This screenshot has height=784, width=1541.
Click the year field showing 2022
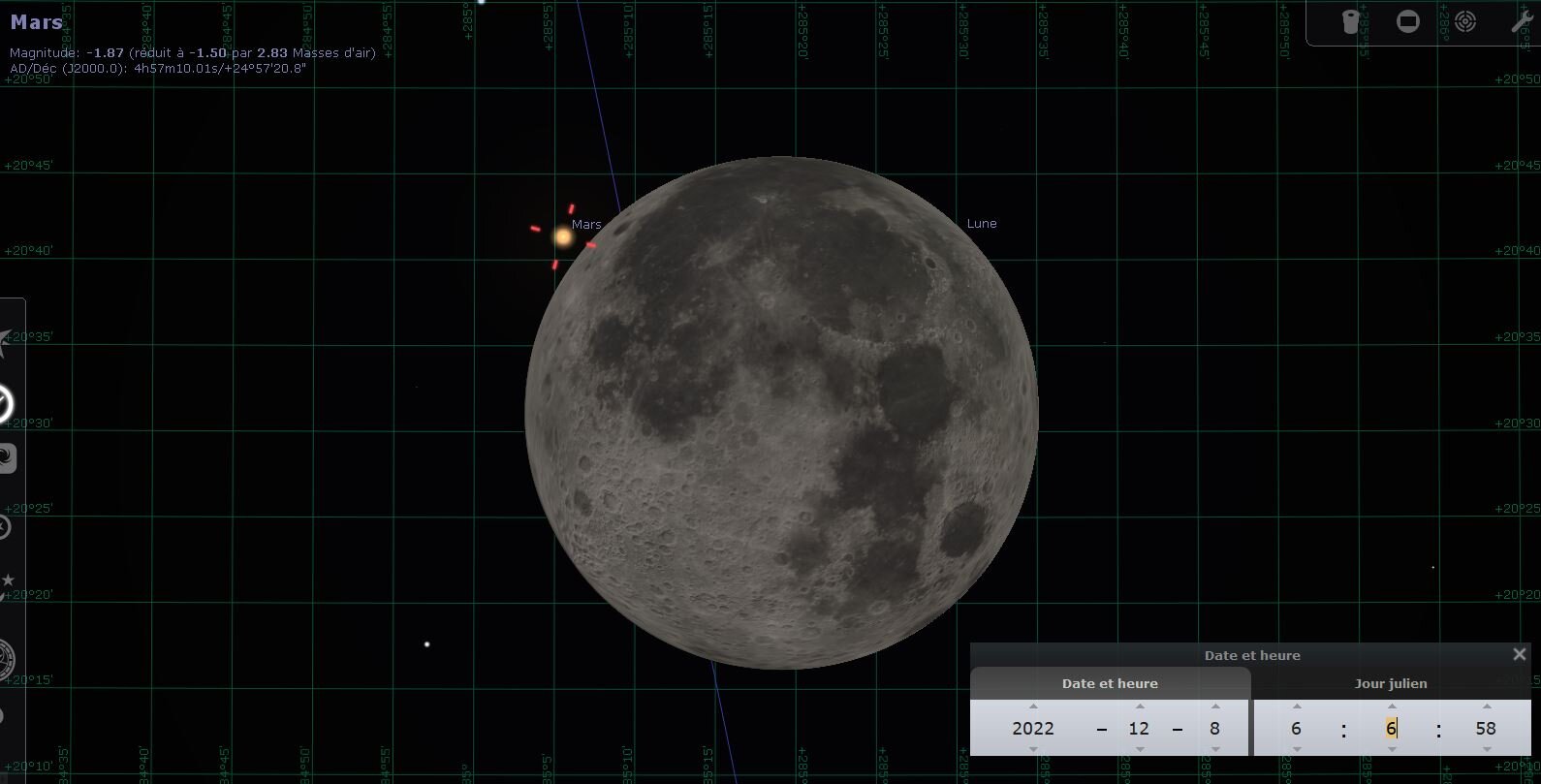tap(1033, 728)
